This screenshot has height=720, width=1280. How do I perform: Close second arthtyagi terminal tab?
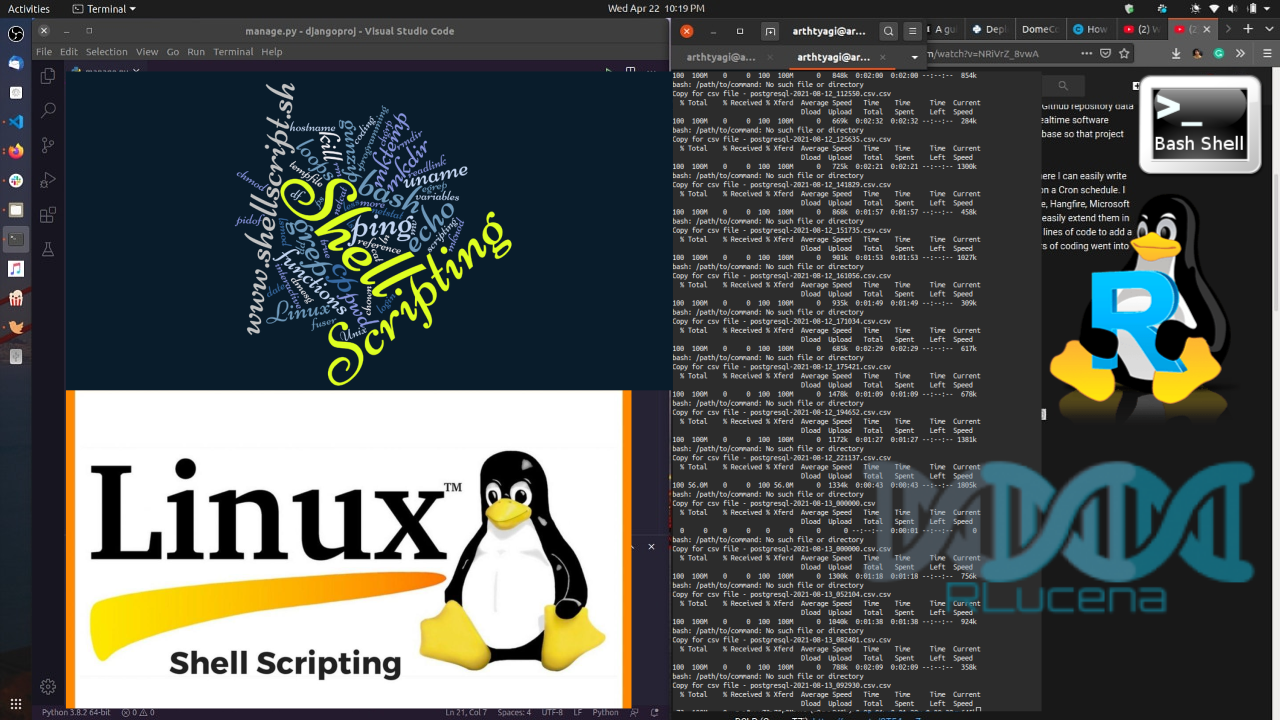882,57
